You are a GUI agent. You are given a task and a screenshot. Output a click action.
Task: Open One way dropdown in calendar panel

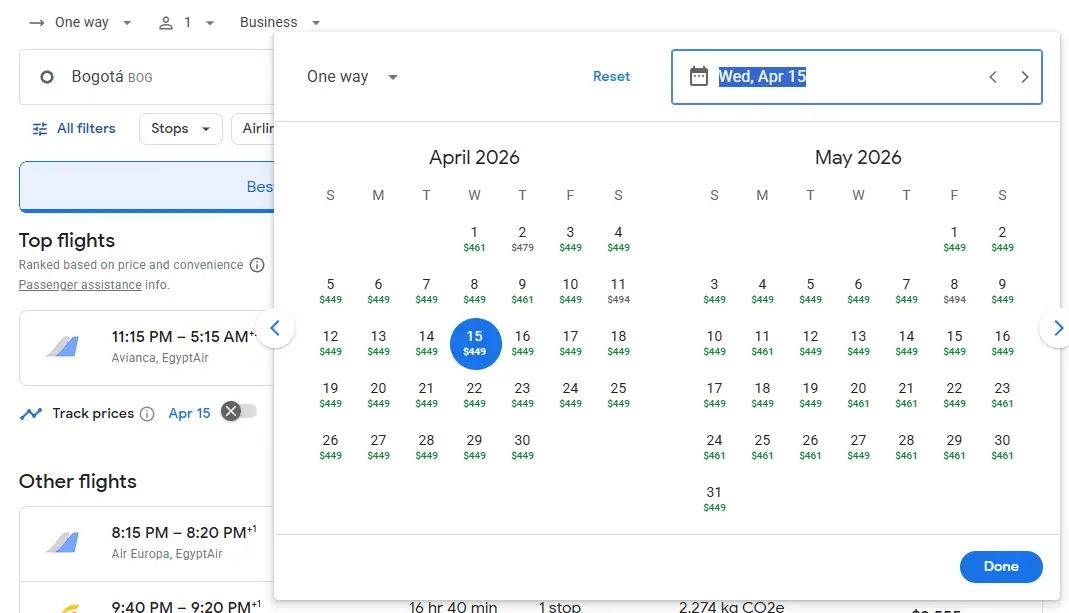[352, 77]
